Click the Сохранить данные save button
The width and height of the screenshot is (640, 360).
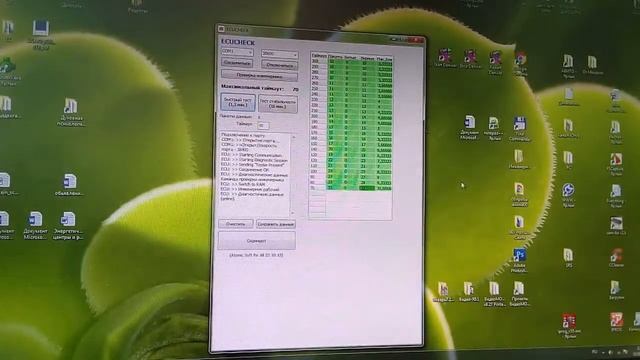[276, 224]
